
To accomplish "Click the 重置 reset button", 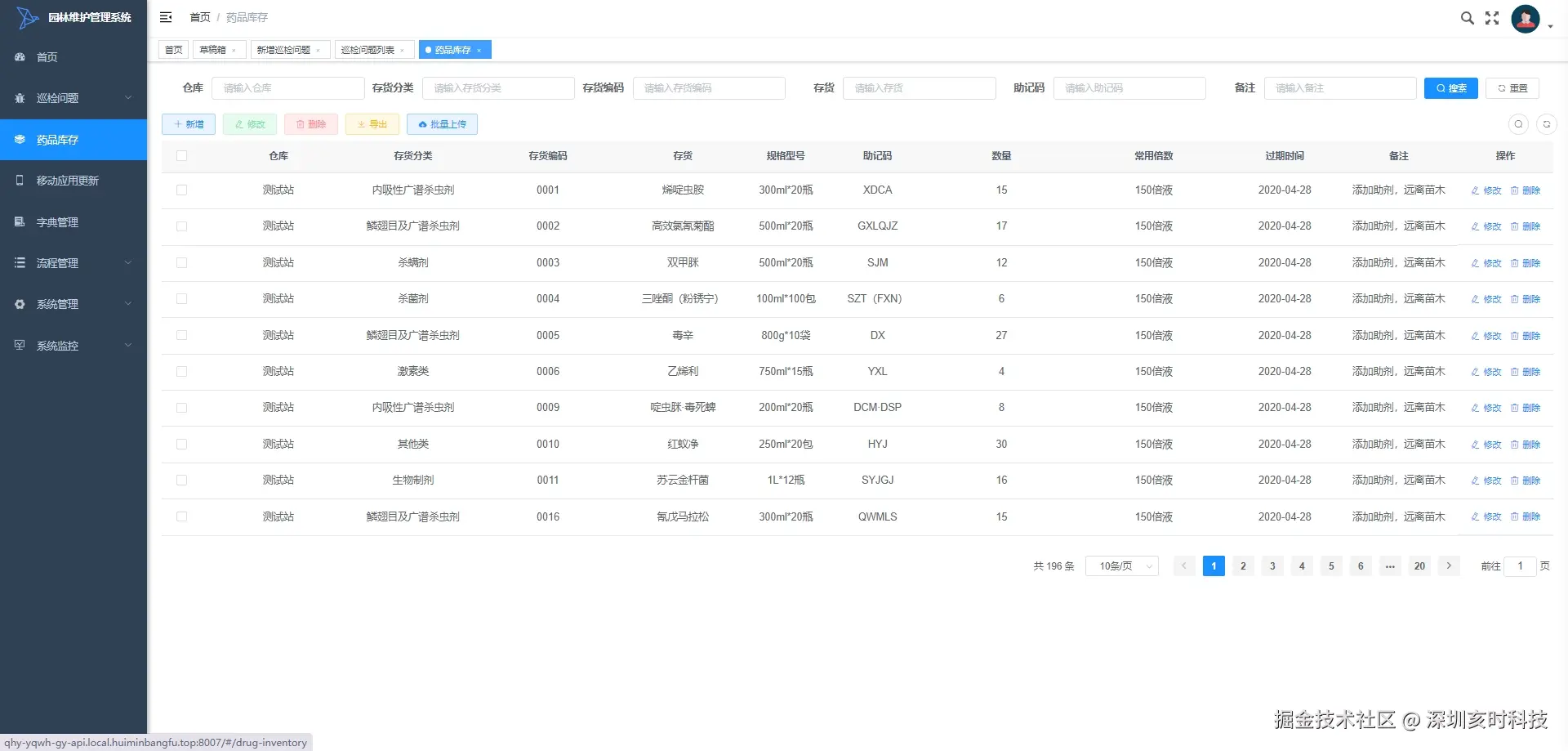I will click(1512, 88).
